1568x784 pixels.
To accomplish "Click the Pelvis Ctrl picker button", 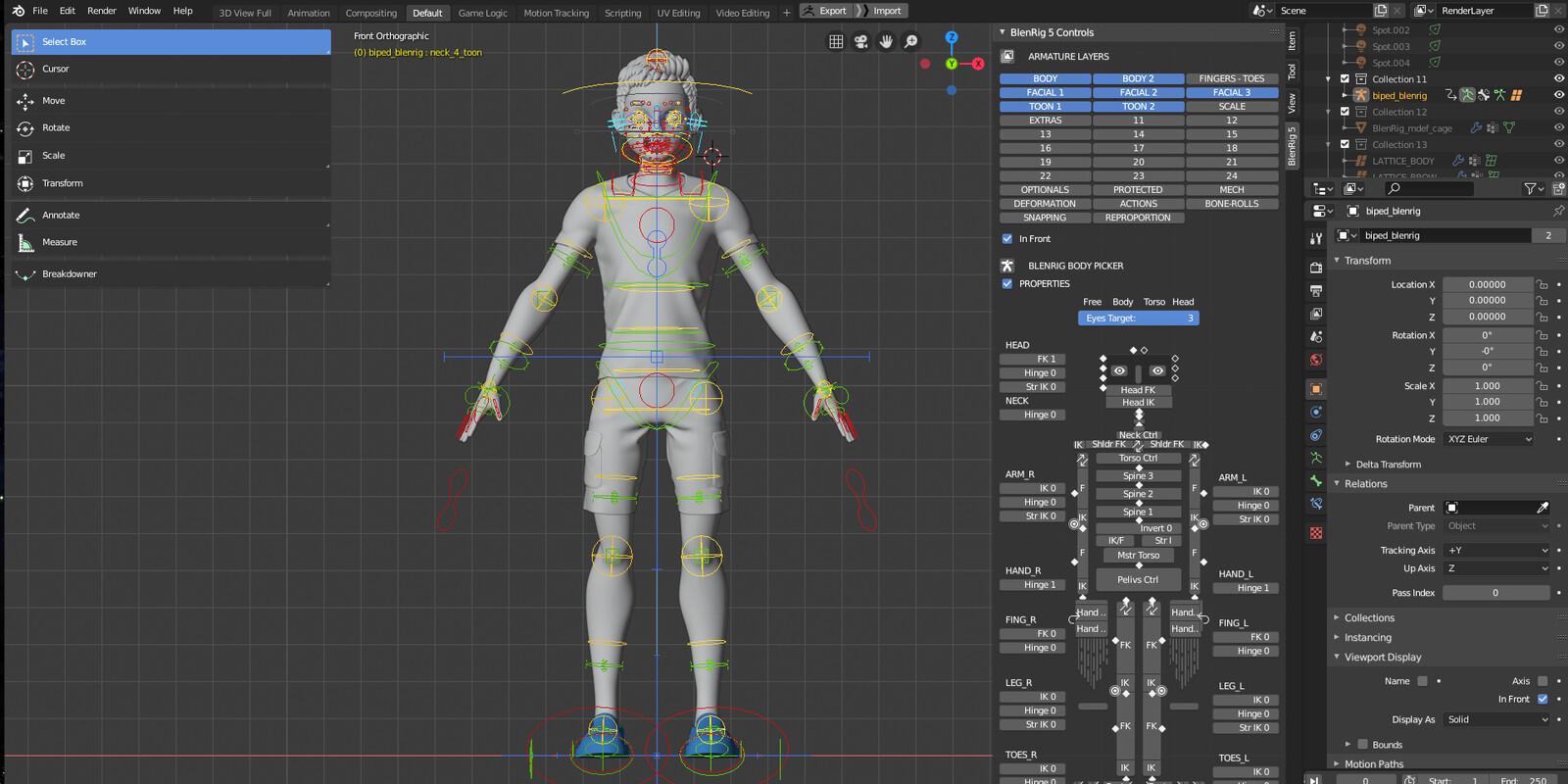I will (x=1138, y=579).
